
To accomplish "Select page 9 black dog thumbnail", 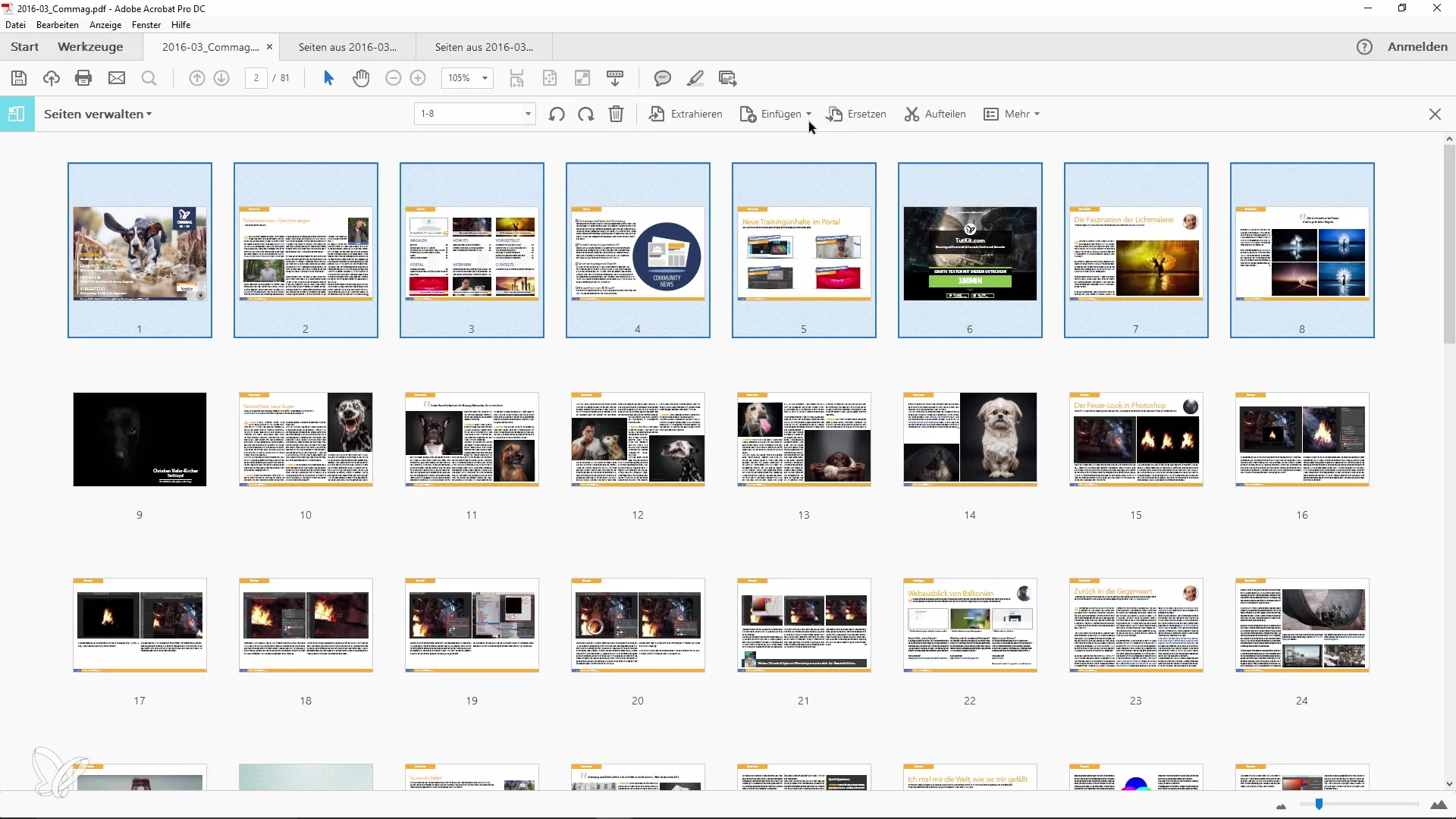I will 140,439.
